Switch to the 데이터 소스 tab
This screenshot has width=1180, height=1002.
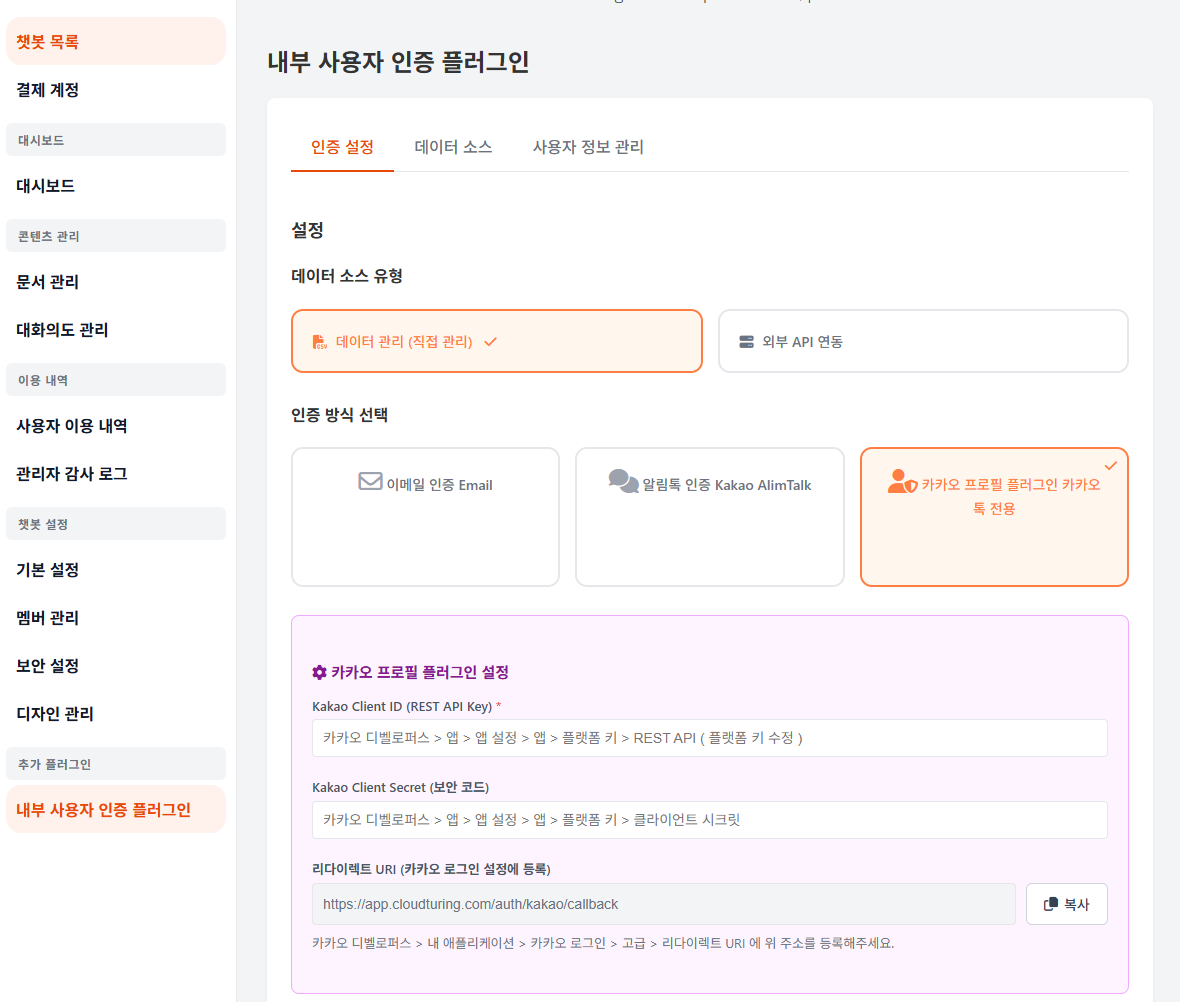(x=453, y=146)
